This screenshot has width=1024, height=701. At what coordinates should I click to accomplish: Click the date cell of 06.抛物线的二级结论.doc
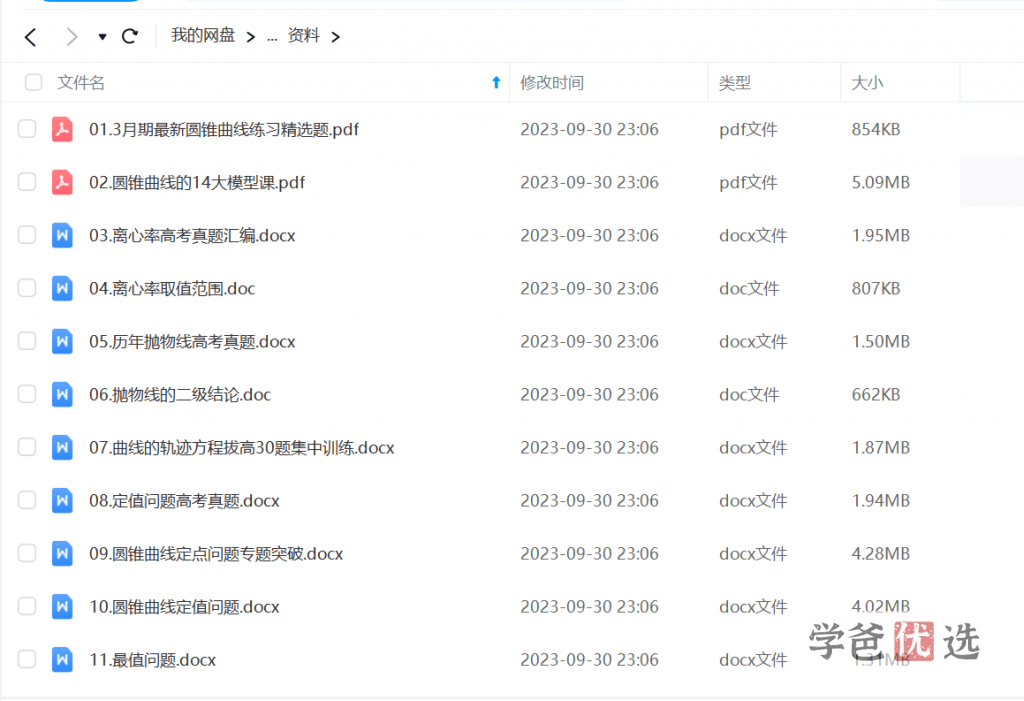(589, 395)
